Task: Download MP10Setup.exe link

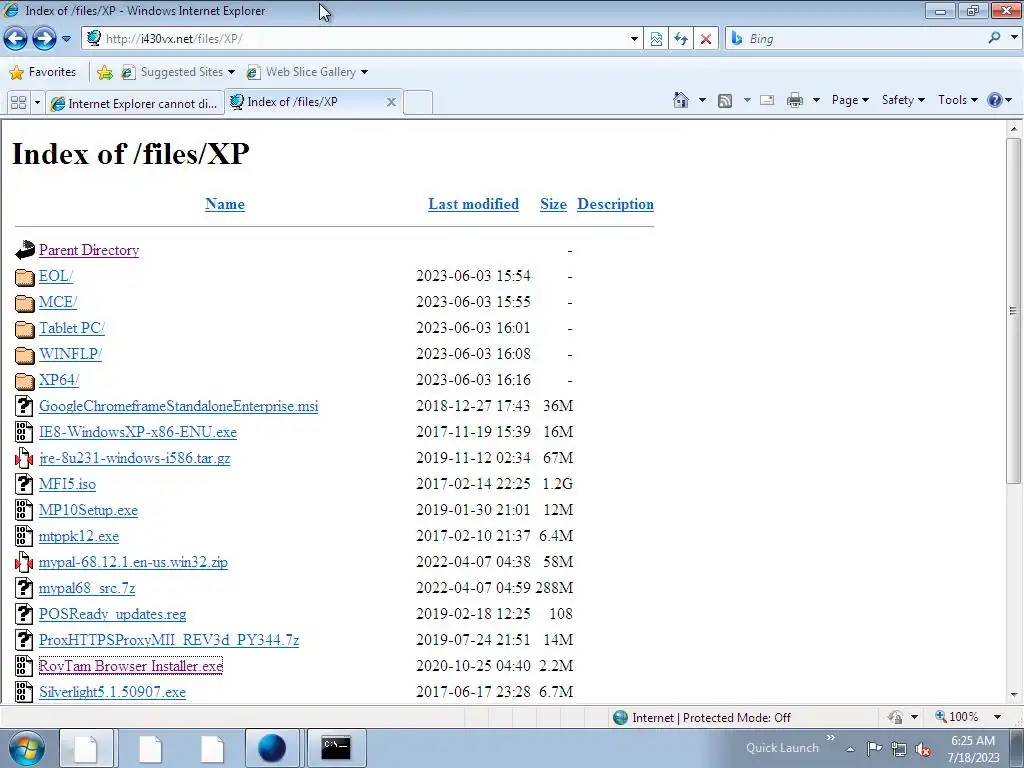Action: [x=88, y=510]
